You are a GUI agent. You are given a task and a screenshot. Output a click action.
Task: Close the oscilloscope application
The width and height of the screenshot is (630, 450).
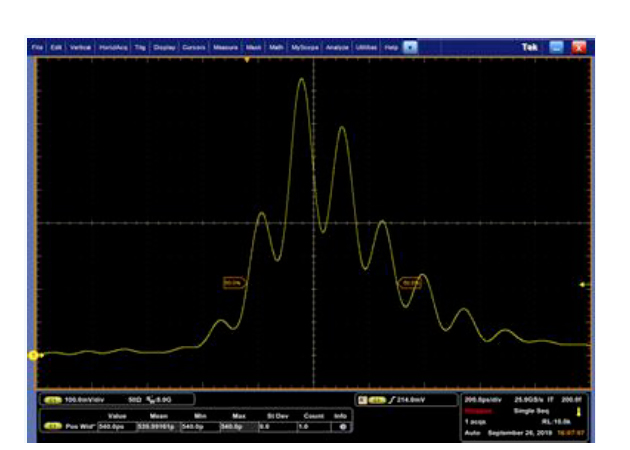(x=579, y=47)
